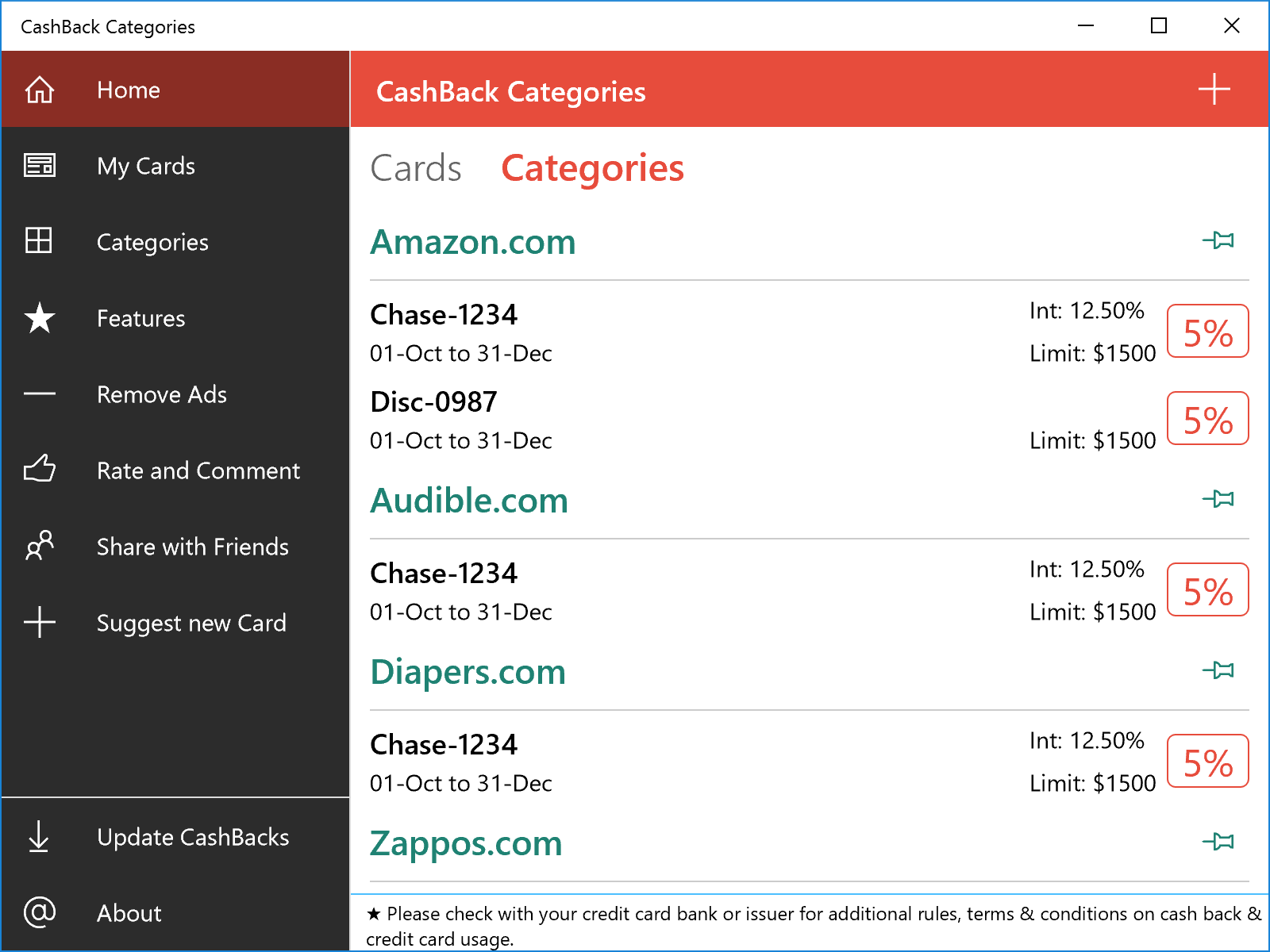Switch to the Cards tab
The width and height of the screenshot is (1270, 952).
click(x=416, y=167)
